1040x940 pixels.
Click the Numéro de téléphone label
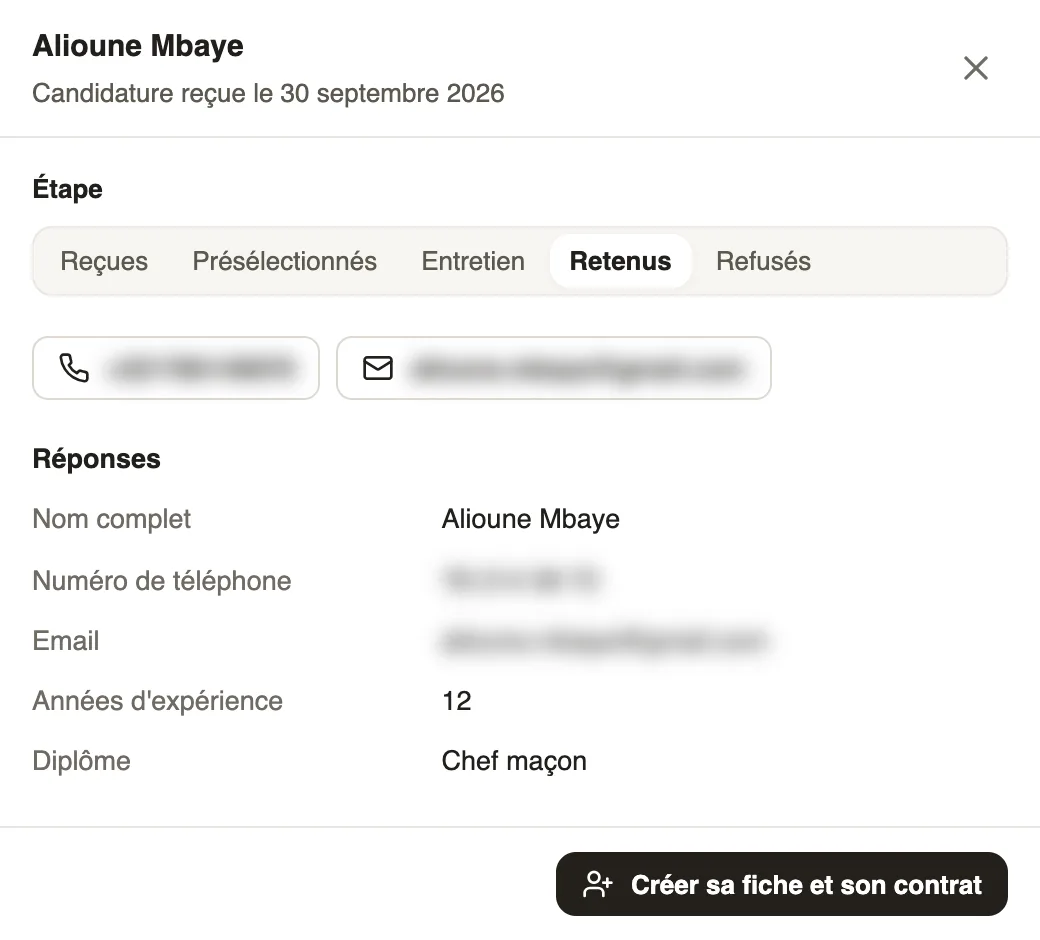(162, 580)
